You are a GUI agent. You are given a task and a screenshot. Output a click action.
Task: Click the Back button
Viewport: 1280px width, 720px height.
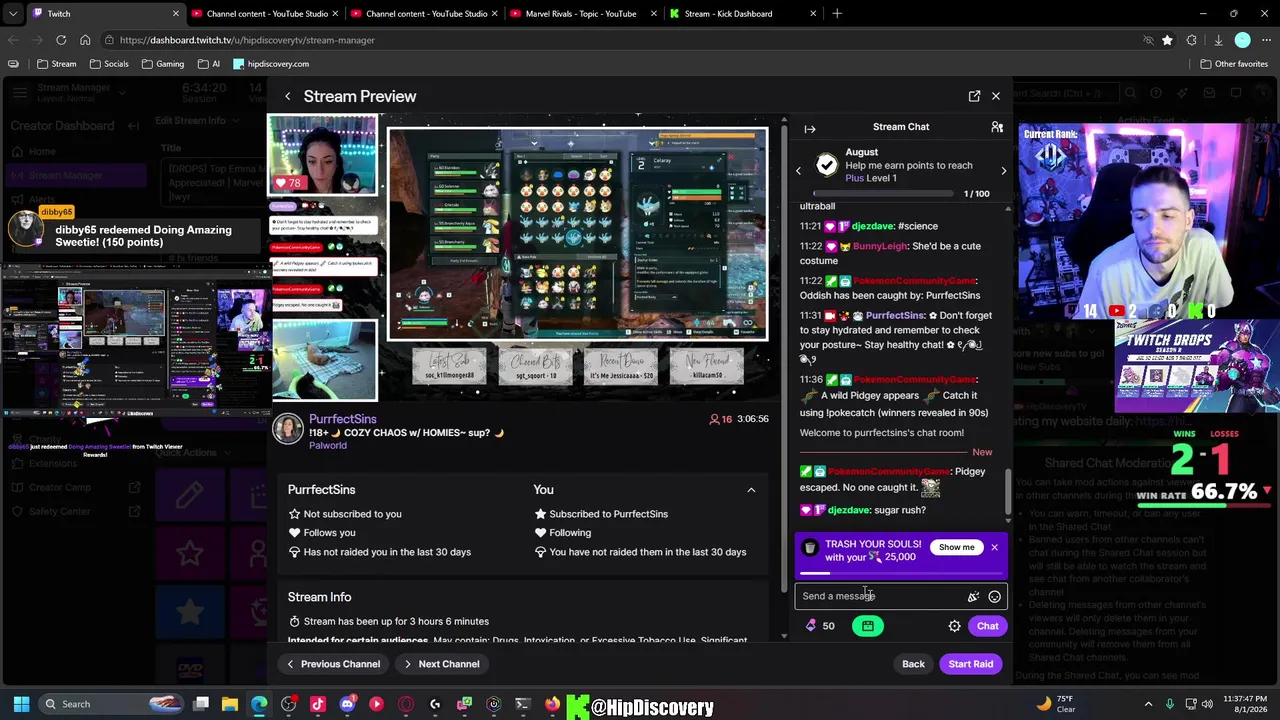(913, 664)
